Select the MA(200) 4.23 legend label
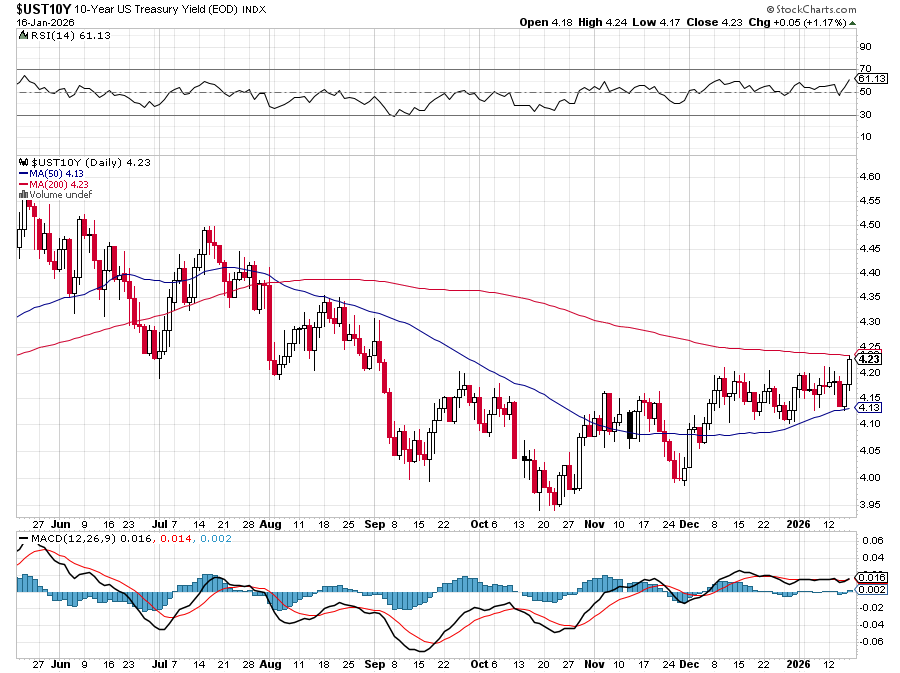 pyautogui.click(x=61, y=184)
